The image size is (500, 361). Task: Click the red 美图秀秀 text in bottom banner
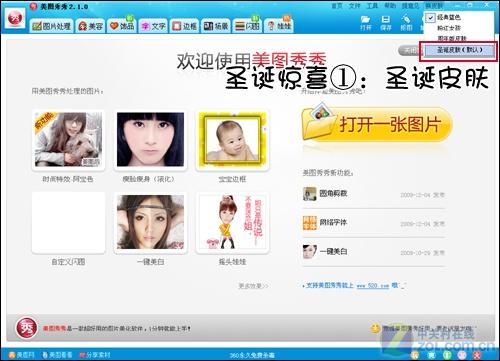tap(54, 329)
